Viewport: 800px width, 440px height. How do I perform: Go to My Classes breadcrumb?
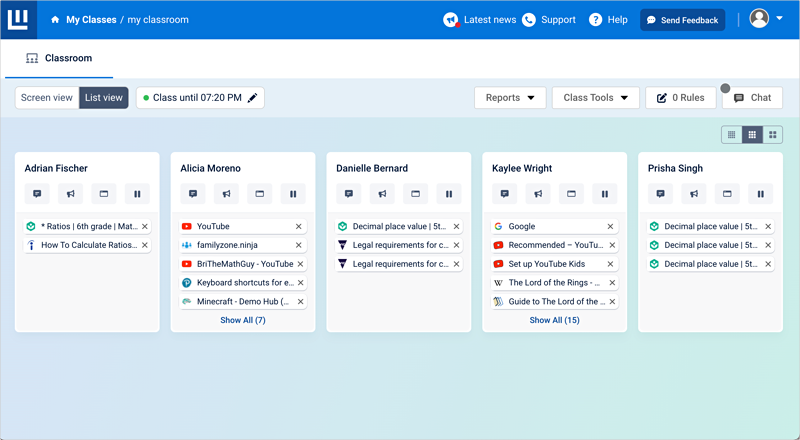point(91,20)
